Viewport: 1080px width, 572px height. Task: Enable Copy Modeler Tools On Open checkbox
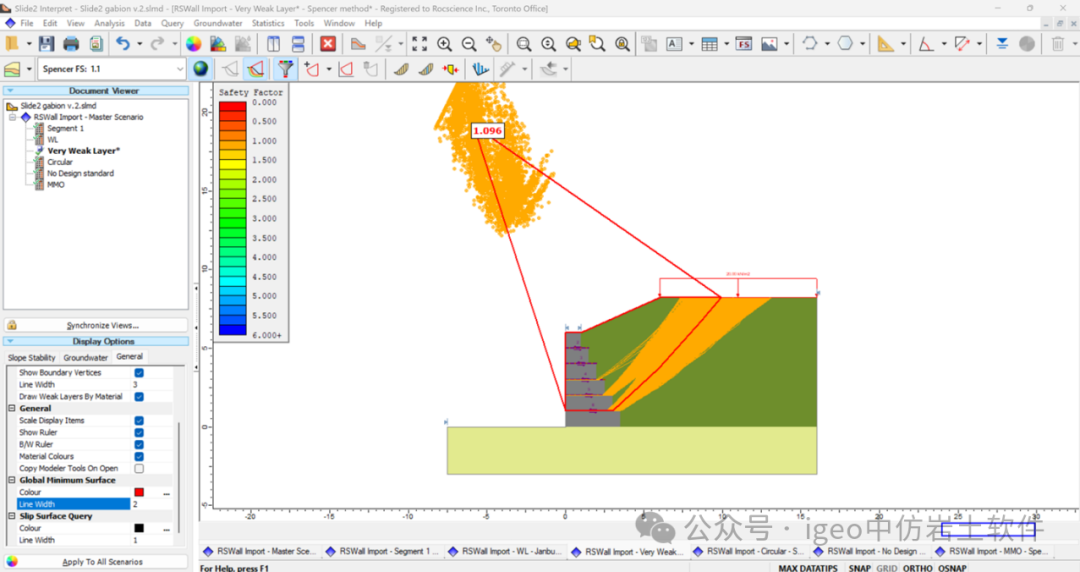point(139,469)
